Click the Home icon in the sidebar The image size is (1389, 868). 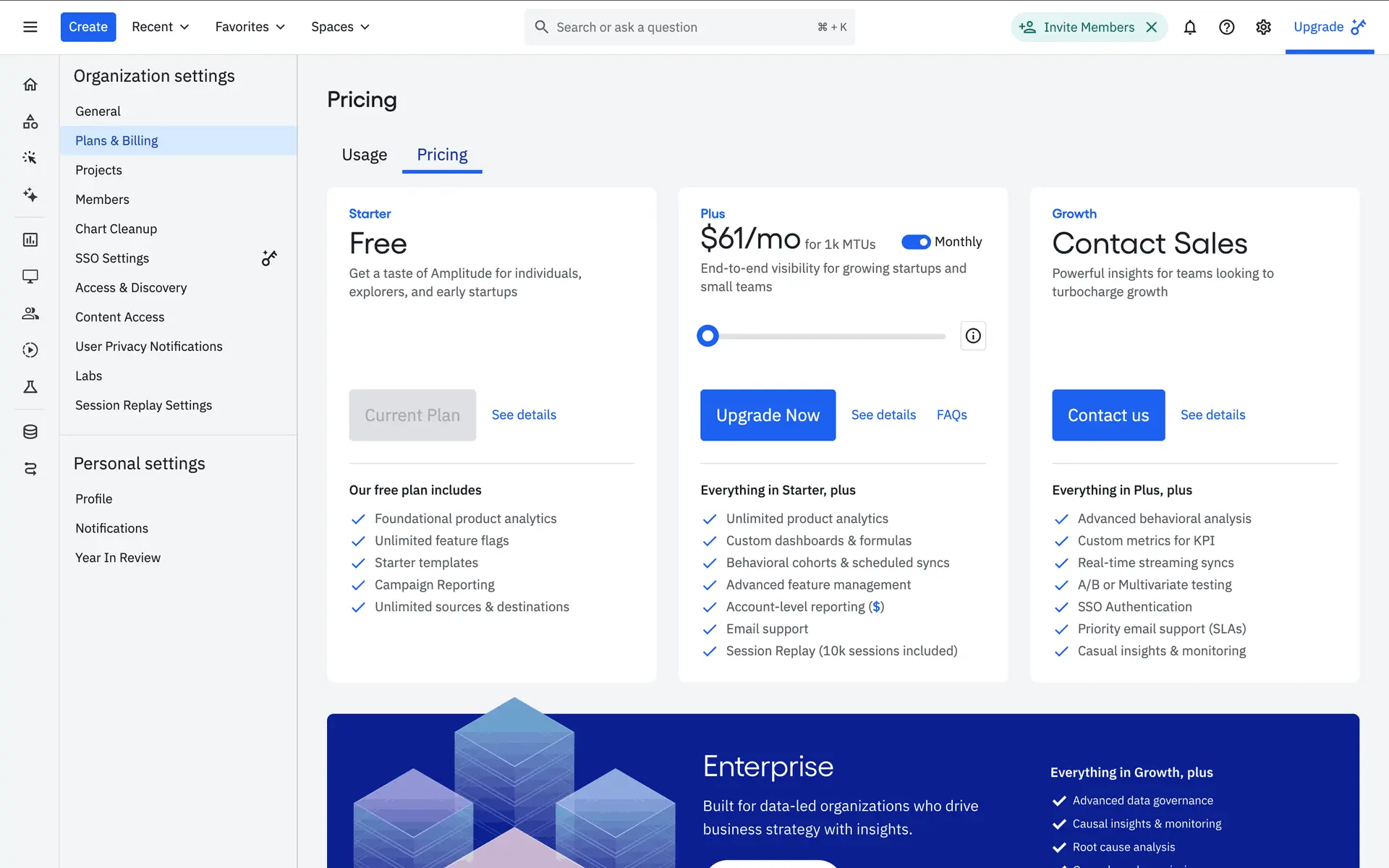point(30,85)
